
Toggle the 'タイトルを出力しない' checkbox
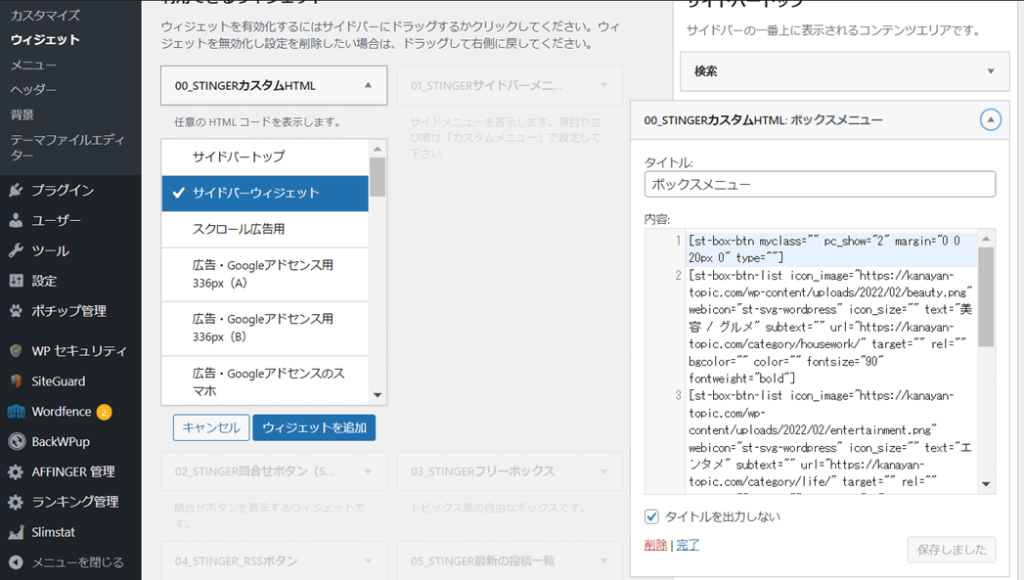(652, 517)
